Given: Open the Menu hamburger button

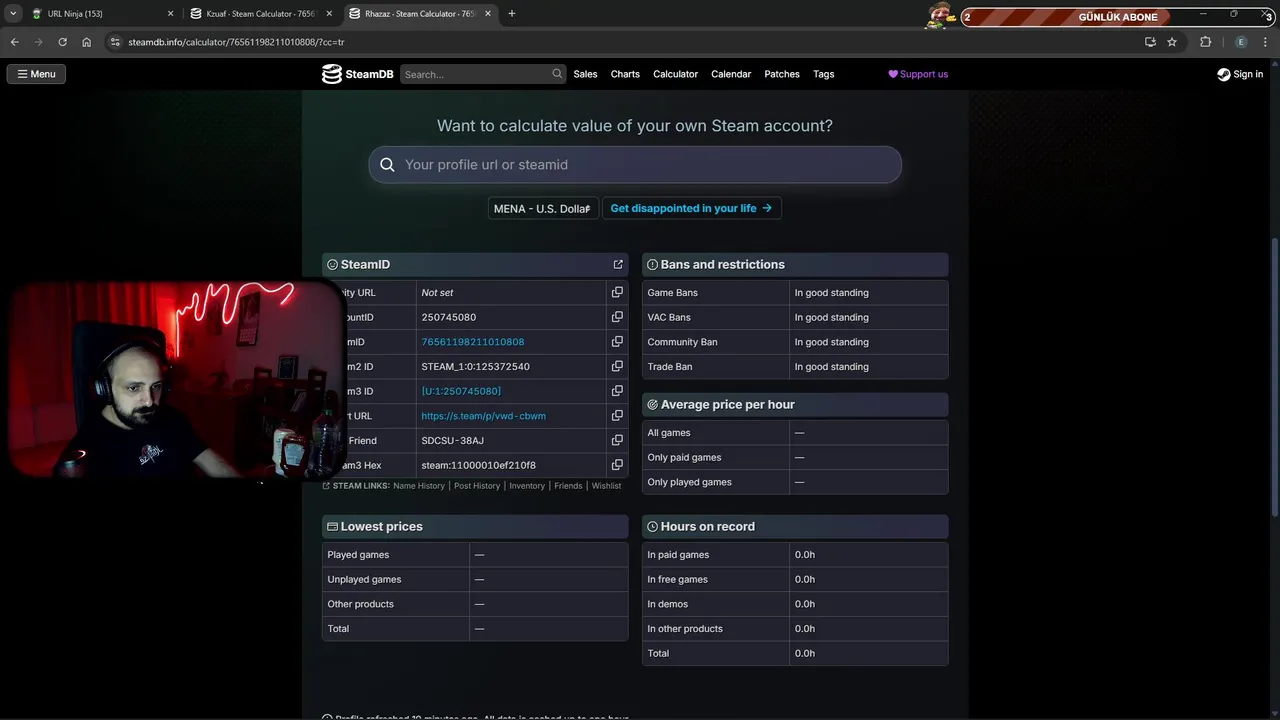Looking at the screenshot, I should tap(36, 74).
